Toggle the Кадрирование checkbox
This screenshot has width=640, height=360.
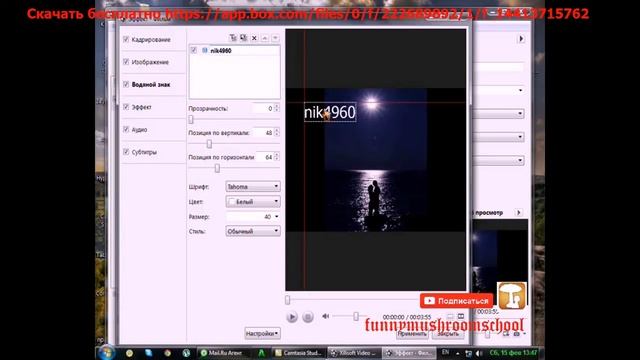(126, 39)
